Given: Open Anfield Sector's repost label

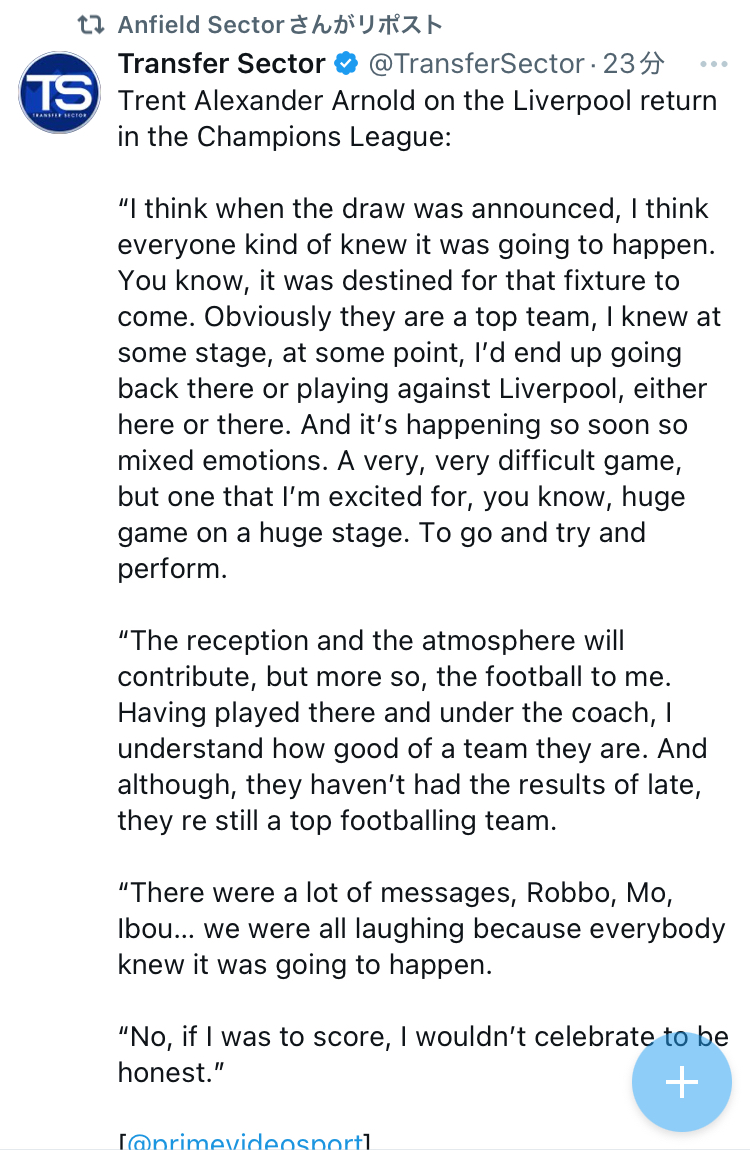Looking at the screenshot, I should pyautogui.click(x=280, y=24).
